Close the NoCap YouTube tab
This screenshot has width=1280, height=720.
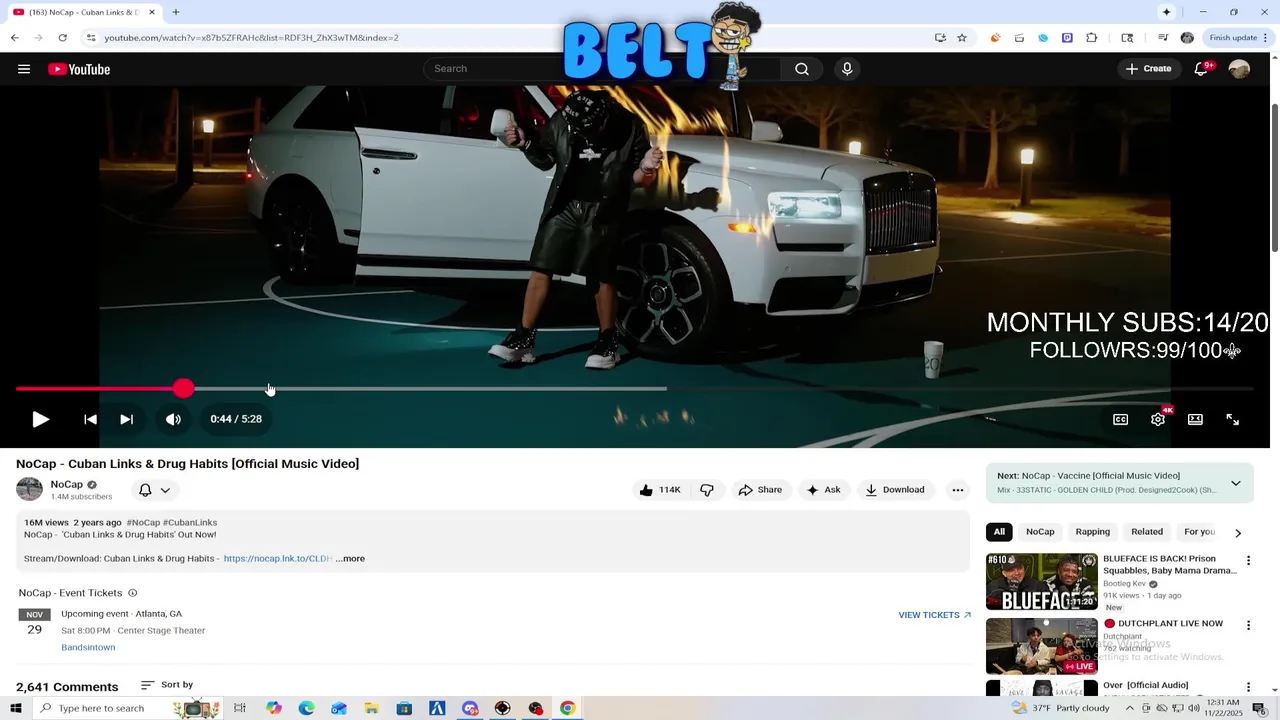click(152, 12)
